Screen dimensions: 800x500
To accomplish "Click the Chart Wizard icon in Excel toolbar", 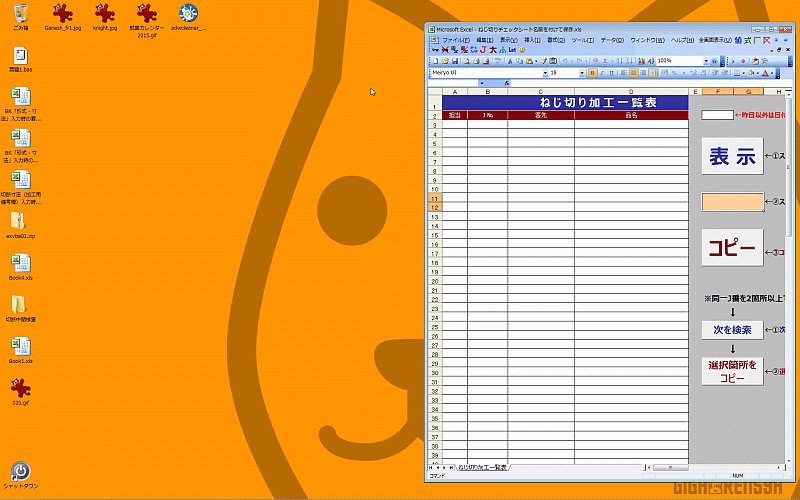I will click(641, 61).
